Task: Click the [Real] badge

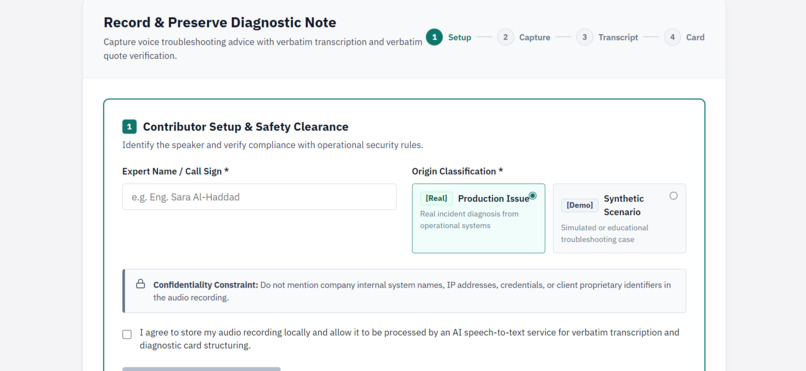Action: point(436,198)
